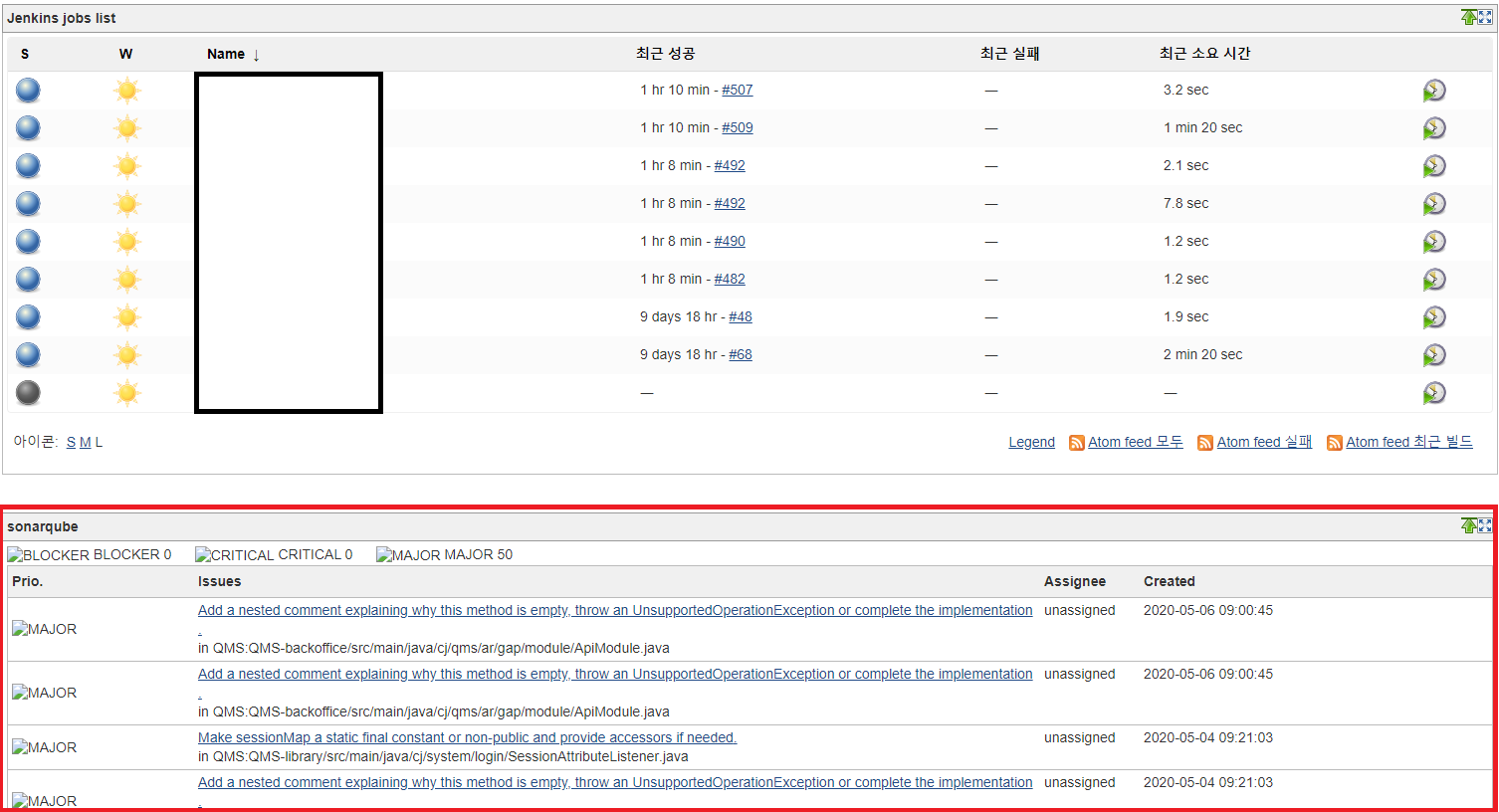This screenshot has width=1499, height=812.
Task: Click the Issues column header in sonarqube
Action: (x=219, y=581)
